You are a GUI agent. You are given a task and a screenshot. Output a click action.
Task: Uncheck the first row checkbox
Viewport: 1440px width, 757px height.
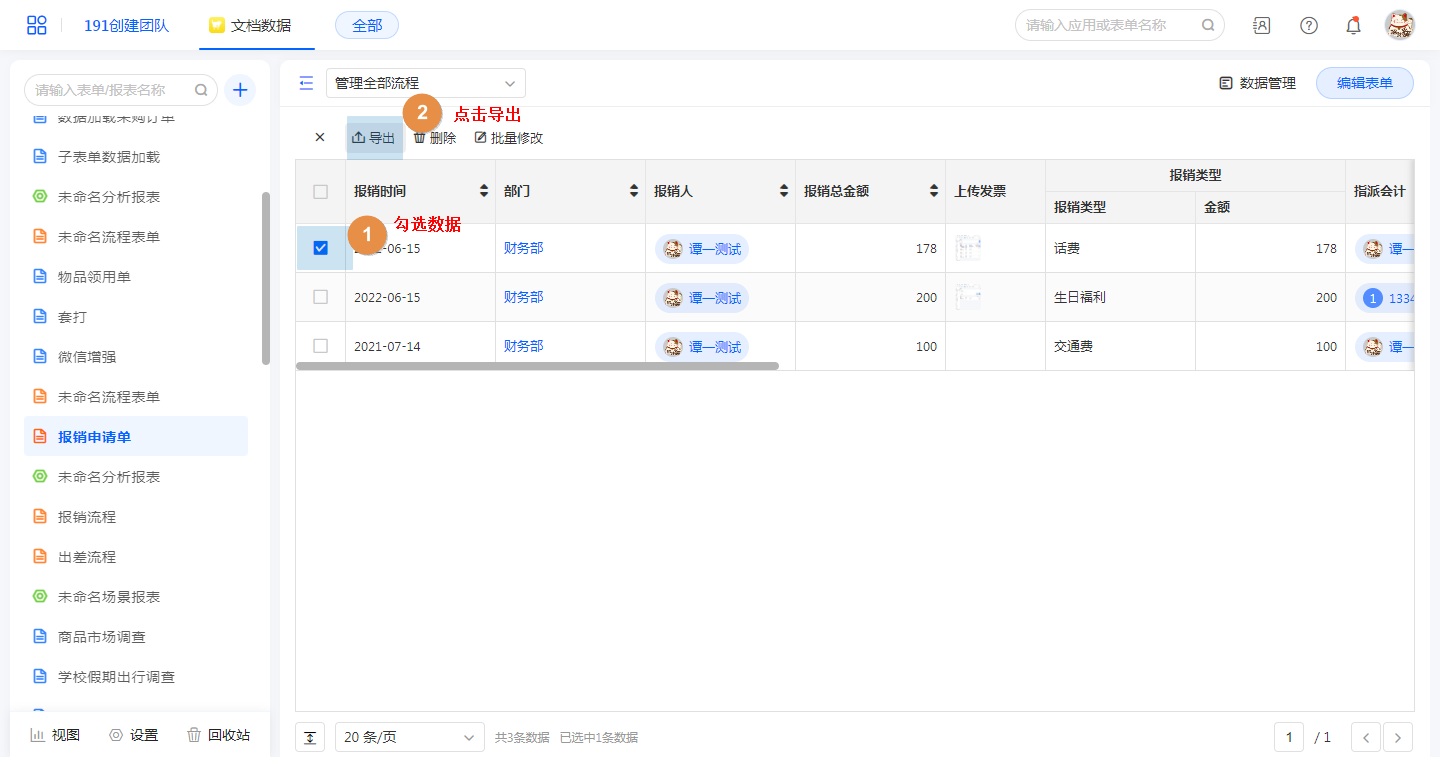321,248
